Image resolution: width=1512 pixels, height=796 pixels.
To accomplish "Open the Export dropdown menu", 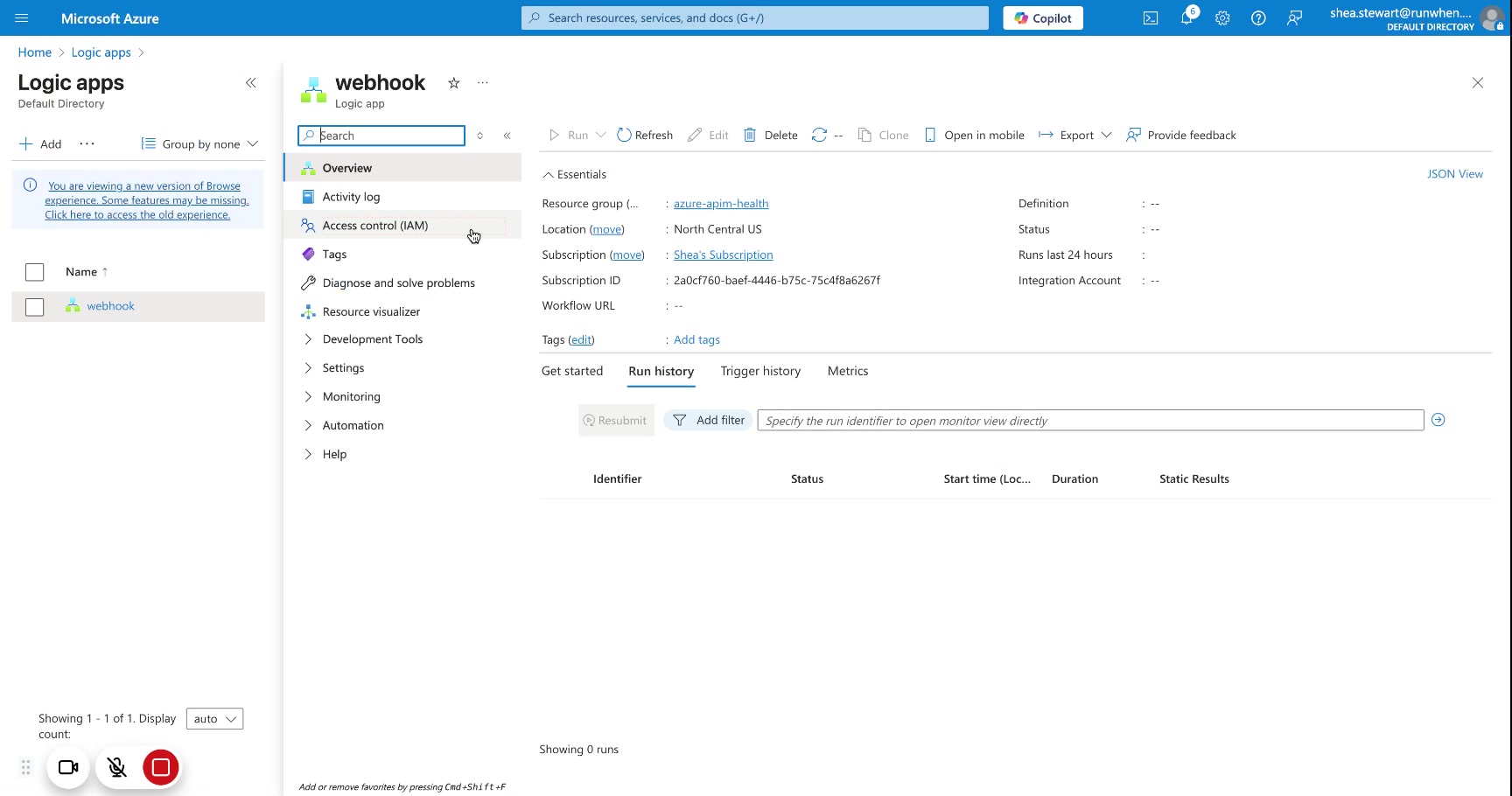I will tap(1075, 135).
